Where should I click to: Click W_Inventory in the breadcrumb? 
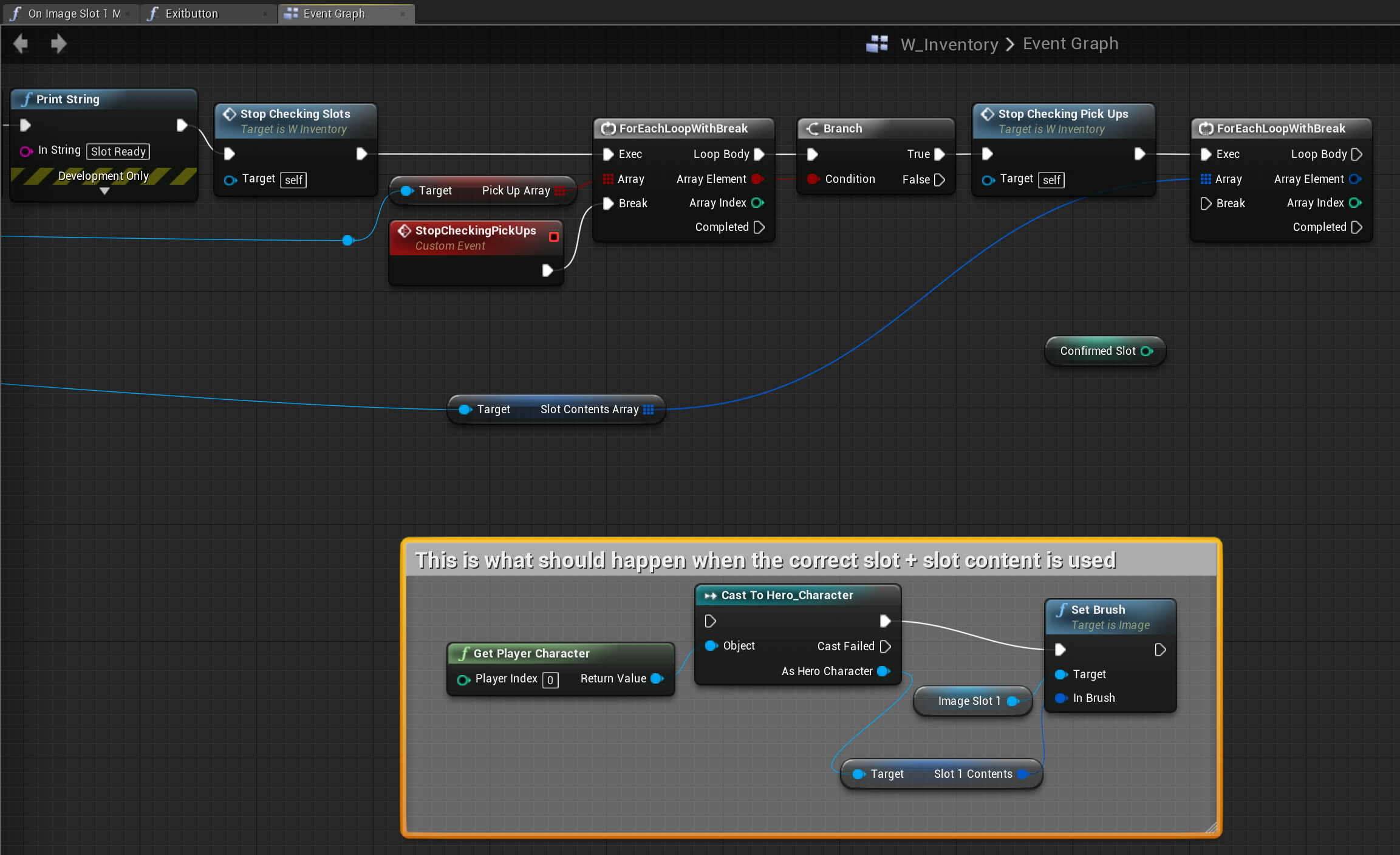click(x=949, y=44)
